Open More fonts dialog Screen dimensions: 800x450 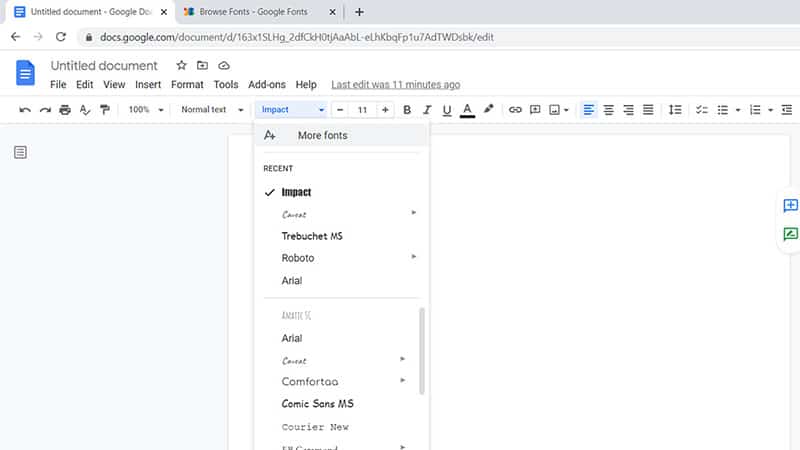(342, 135)
